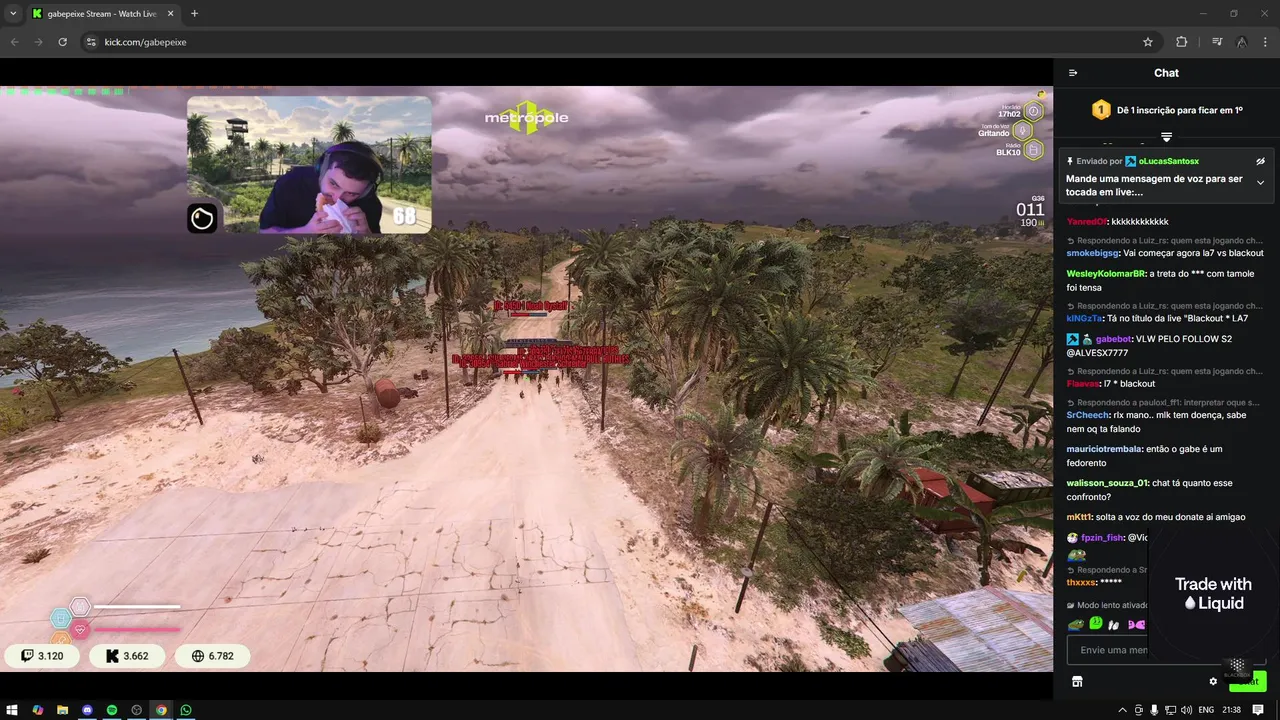Click the Kick 3.662 viewer count pill

click(126, 656)
